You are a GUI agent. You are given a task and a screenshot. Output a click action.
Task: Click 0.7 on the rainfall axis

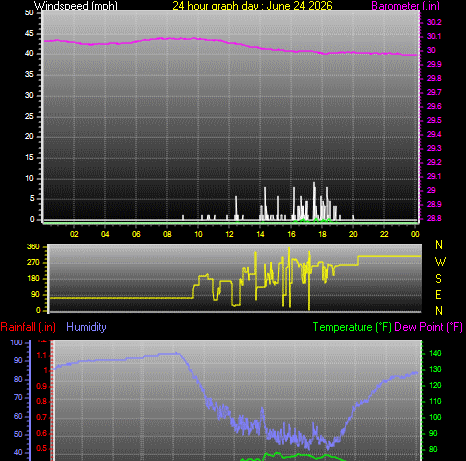pyautogui.click(x=42, y=417)
